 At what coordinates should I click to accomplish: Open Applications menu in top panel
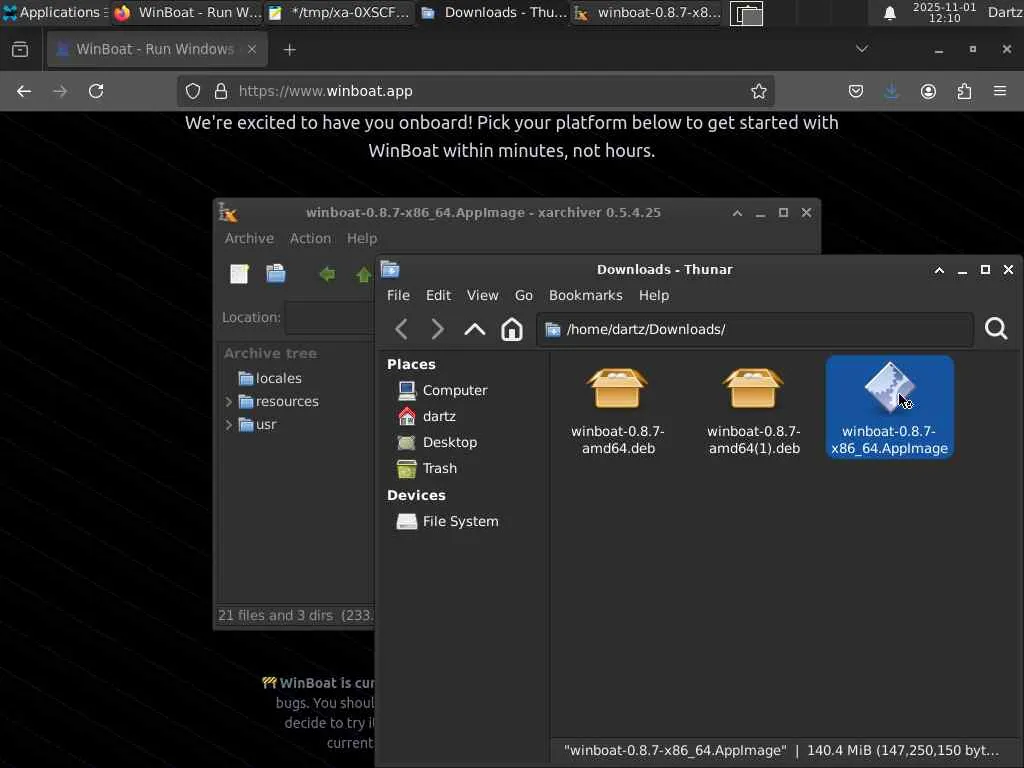[55, 12]
